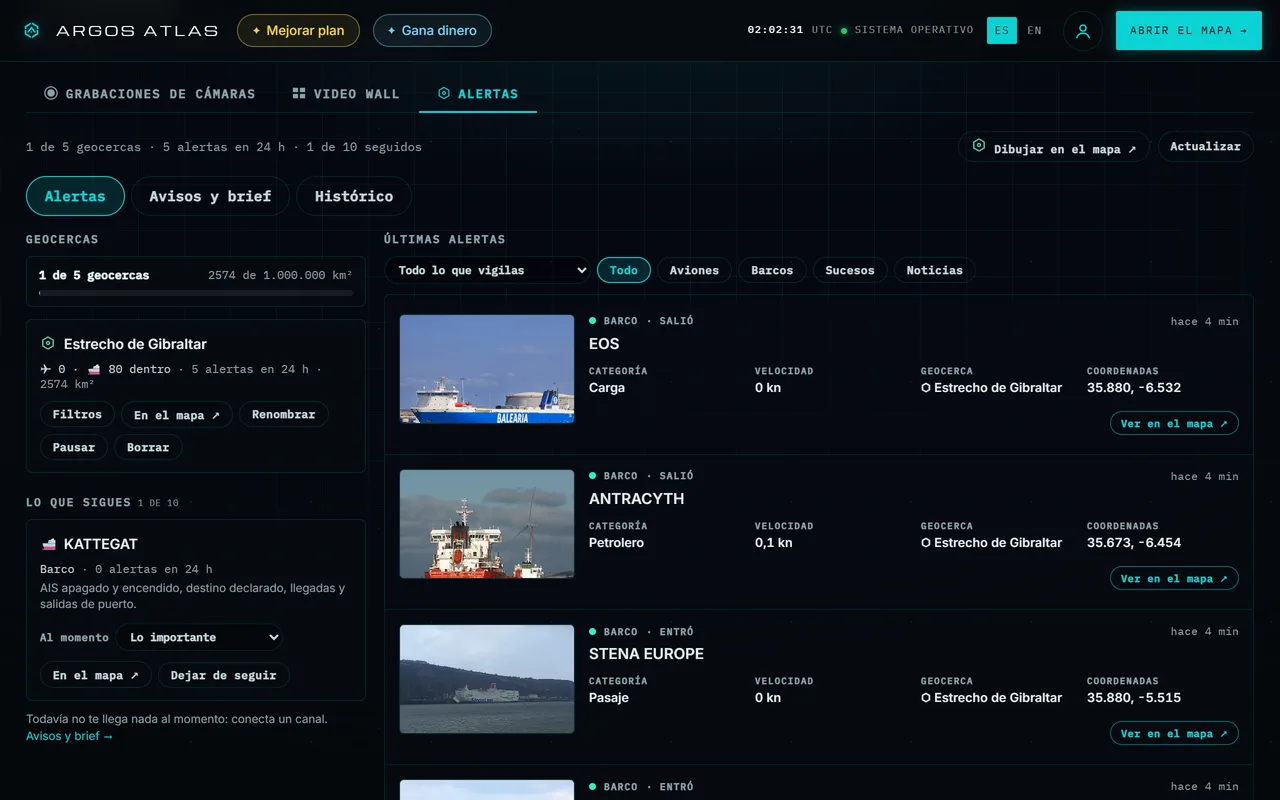Filter alerts by Sucesos
The image size is (1280, 800).
click(x=850, y=270)
